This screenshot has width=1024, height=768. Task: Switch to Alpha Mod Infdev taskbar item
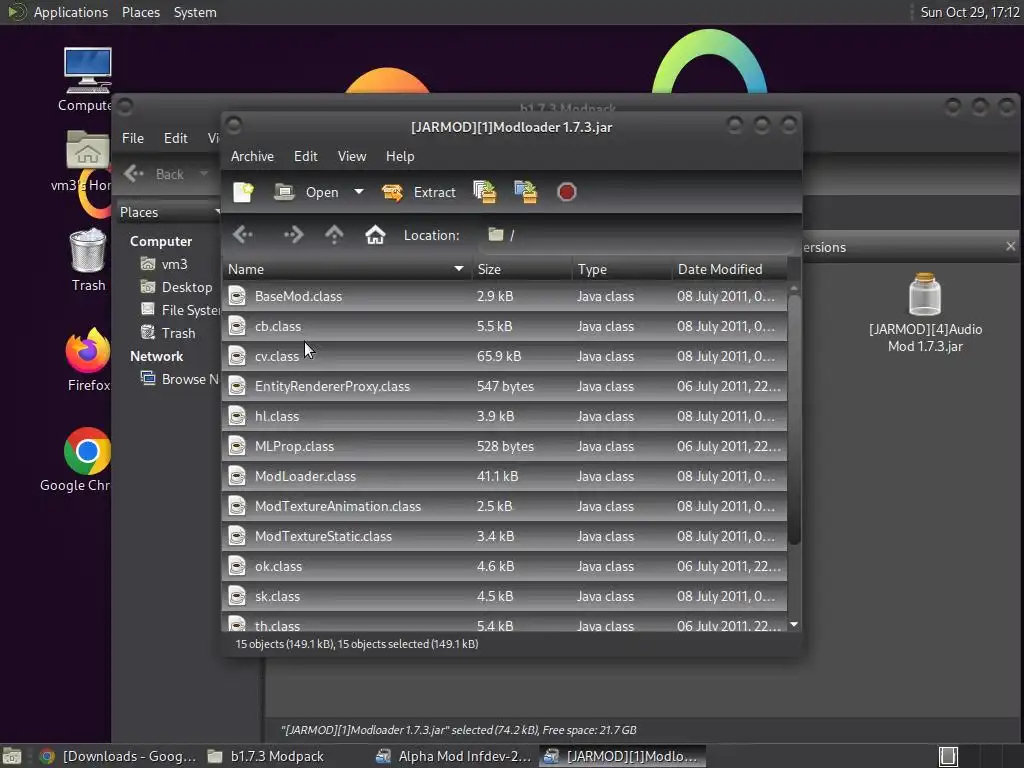click(x=454, y=756)
